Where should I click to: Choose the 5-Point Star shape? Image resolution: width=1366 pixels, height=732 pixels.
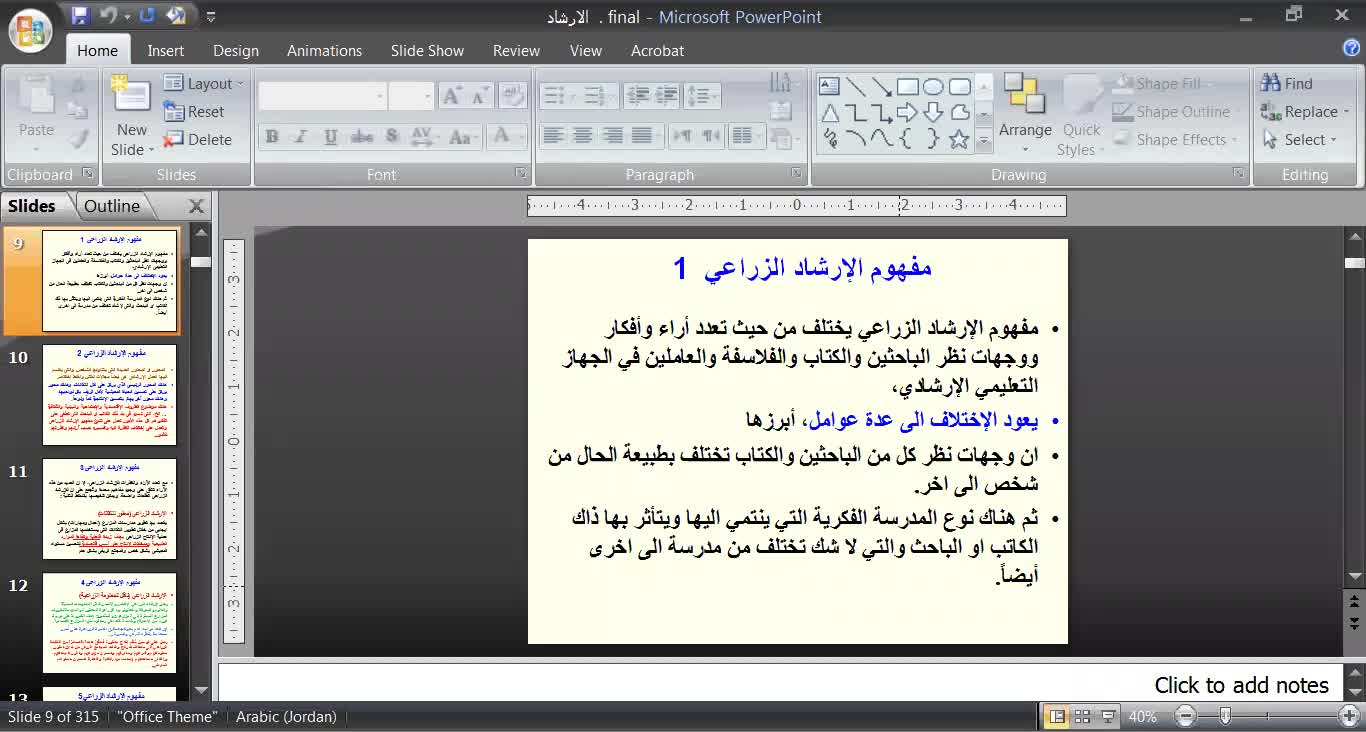(x=959, y=139)
